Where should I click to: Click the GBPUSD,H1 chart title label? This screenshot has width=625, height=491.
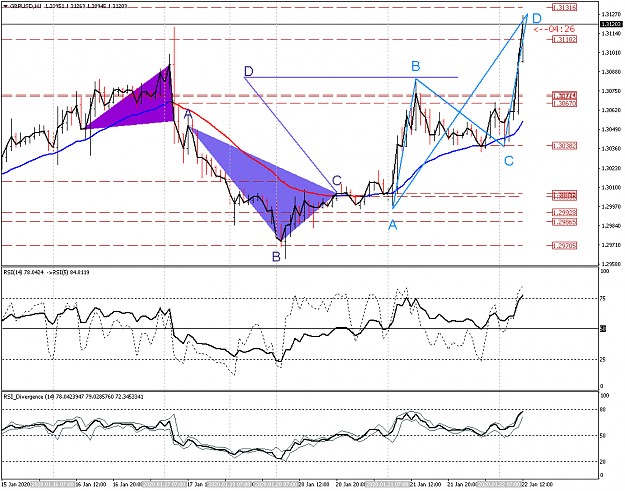pyautogui.click(x=25, y=6)
